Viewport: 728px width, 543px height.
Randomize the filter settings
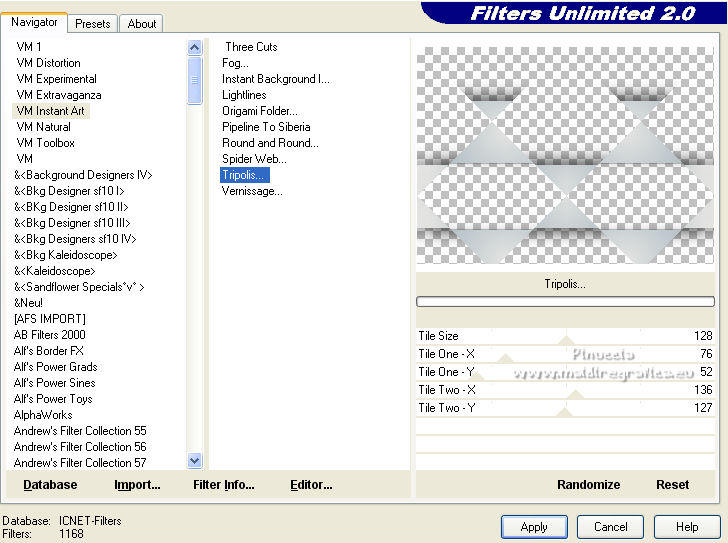[x=588, y=485]
